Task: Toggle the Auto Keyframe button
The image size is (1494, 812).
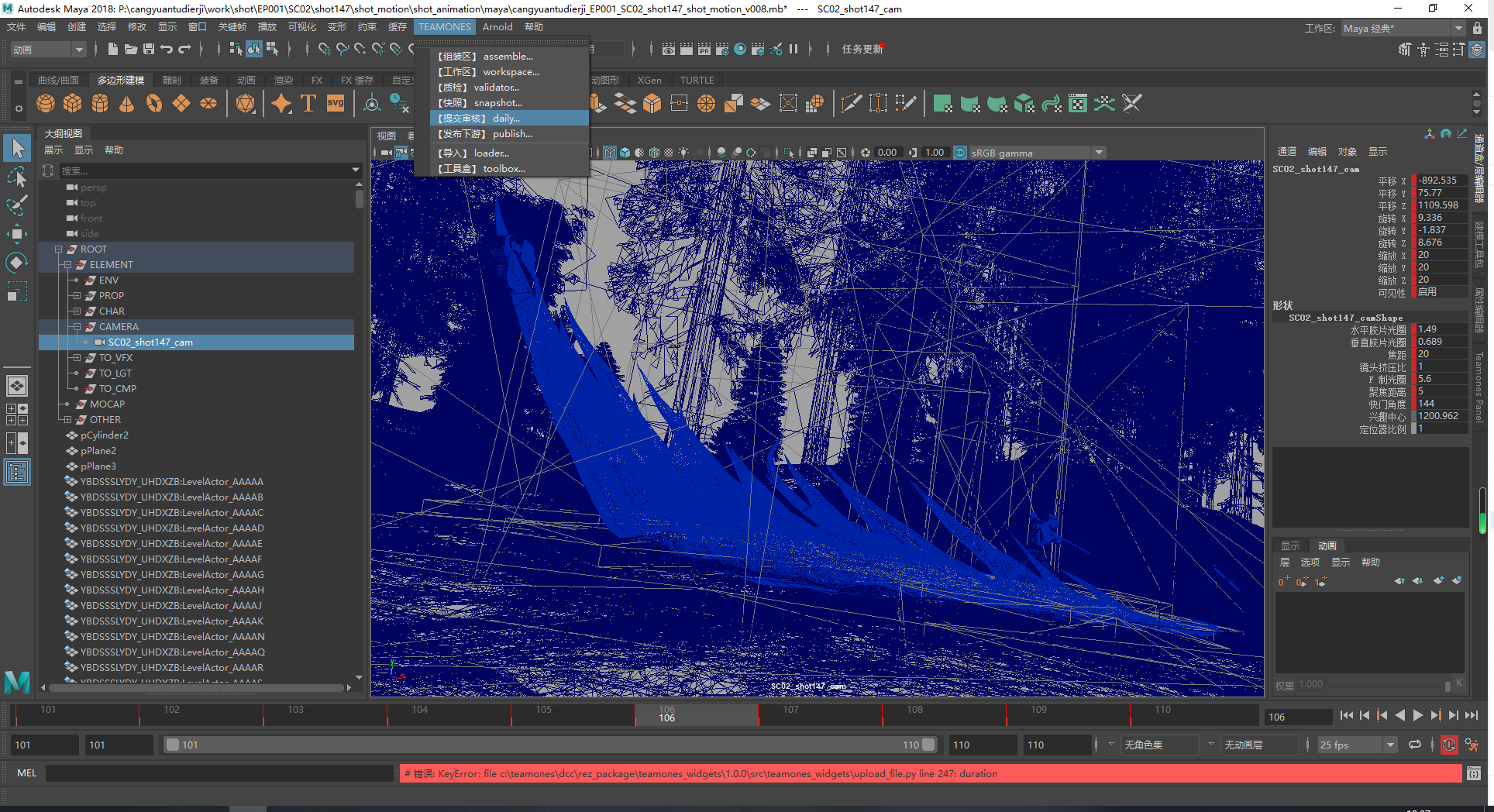Action: tap(1448, 745)
